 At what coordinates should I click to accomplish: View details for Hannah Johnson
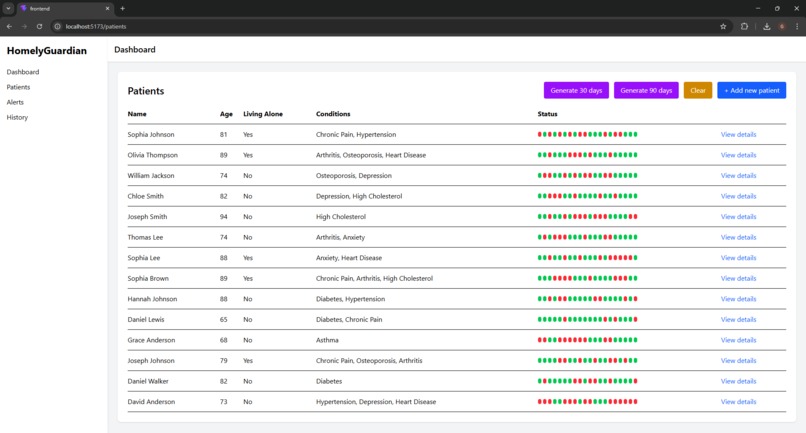tap(738, 299)
